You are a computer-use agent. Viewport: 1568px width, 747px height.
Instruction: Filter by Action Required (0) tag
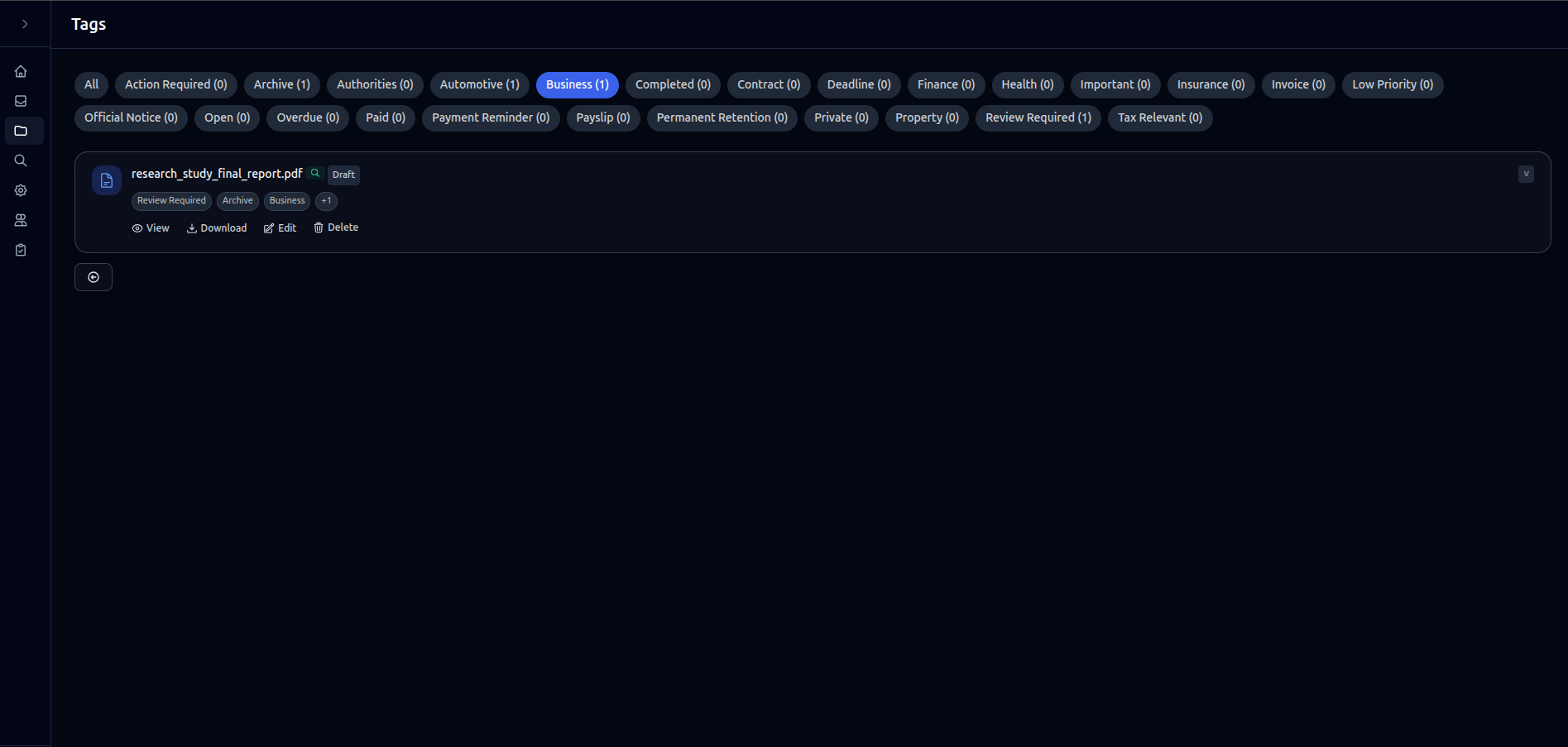coord(176,84)
